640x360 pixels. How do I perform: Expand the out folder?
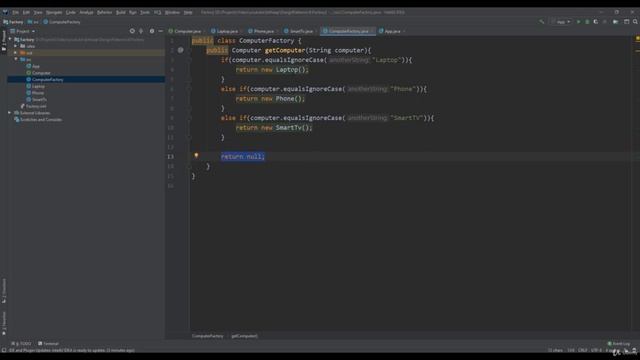[16, 53]
